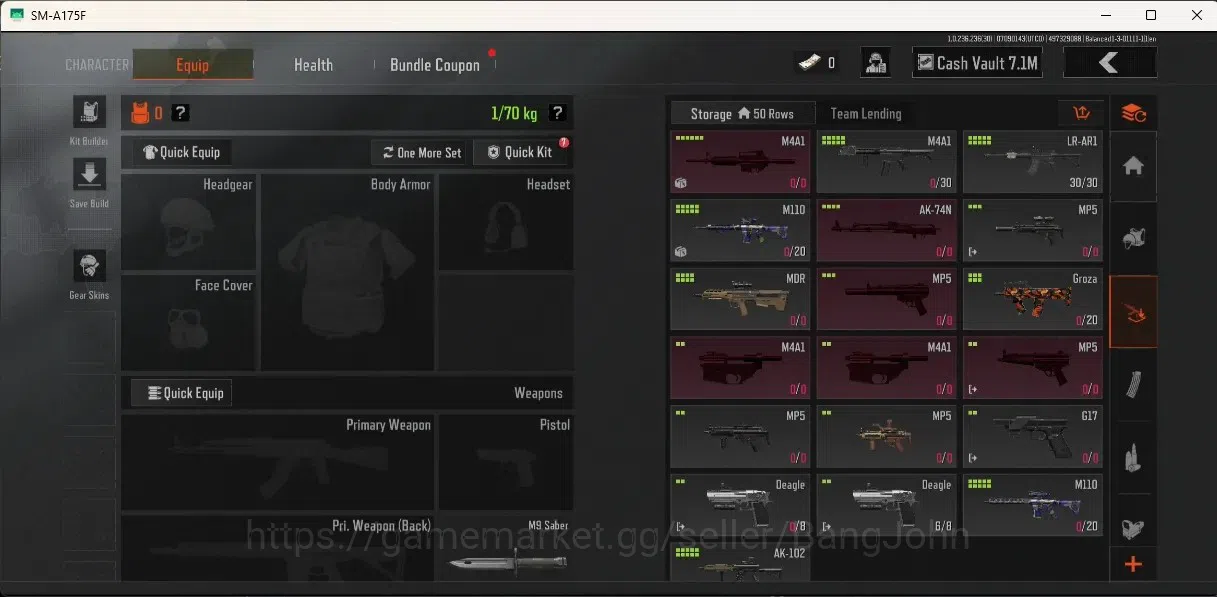Select the Deagle with 0/8 ammo
1217x597 pixels.
(x=740, y=505)
